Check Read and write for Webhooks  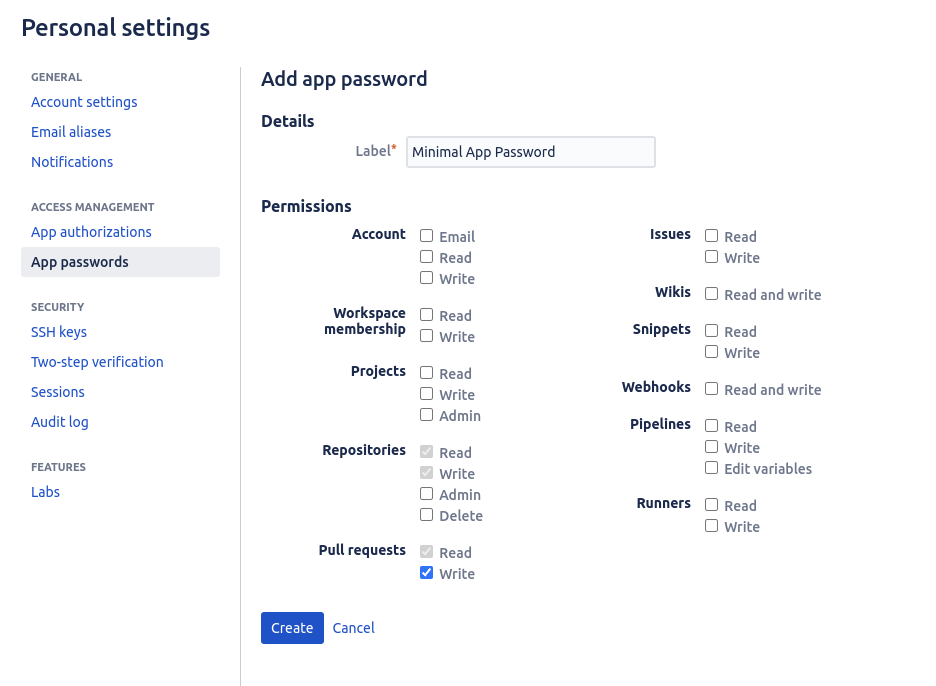(x=711, y=389)
